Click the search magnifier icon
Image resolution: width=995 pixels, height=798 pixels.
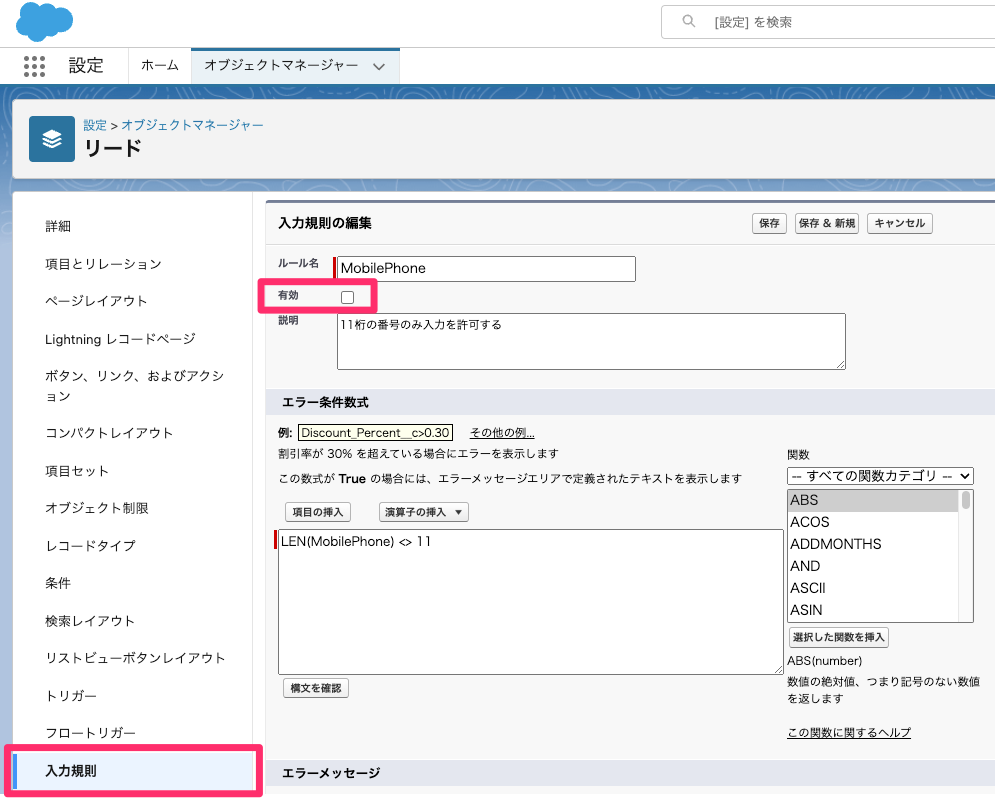tap(688, 21)
